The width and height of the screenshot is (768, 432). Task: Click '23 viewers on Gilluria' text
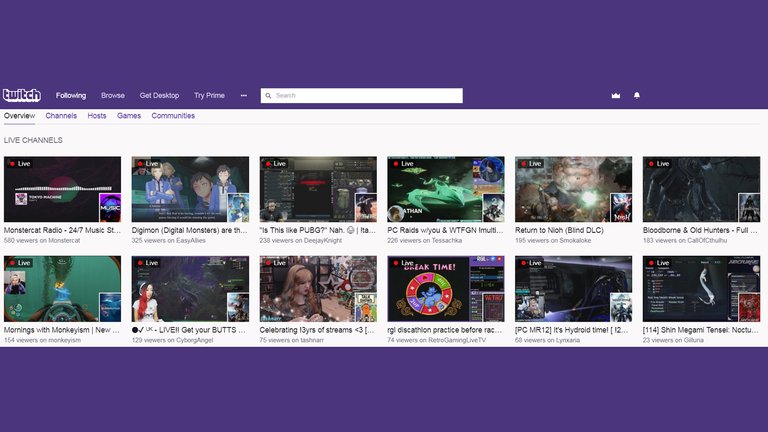[673, 340]
